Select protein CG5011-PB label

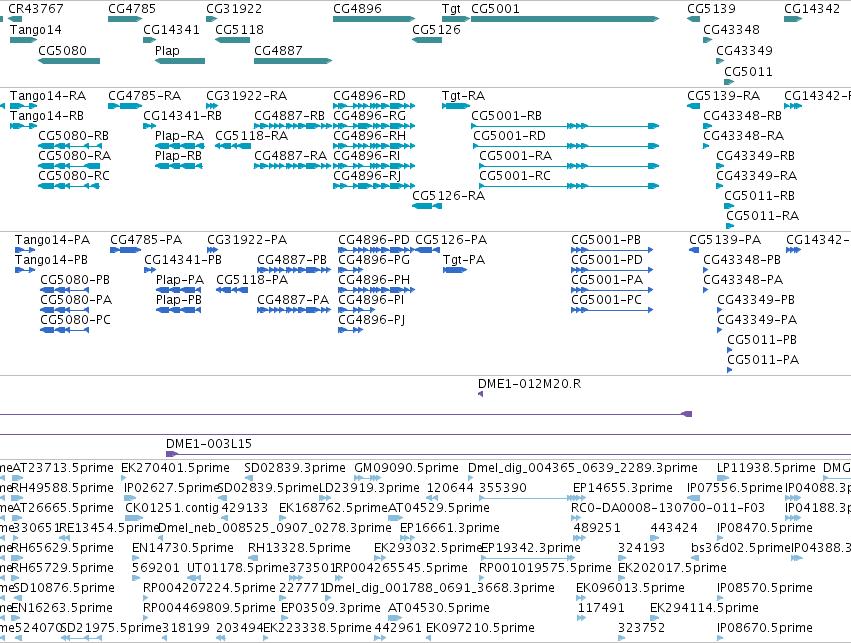pyautogui.click(x=762, y=340)
